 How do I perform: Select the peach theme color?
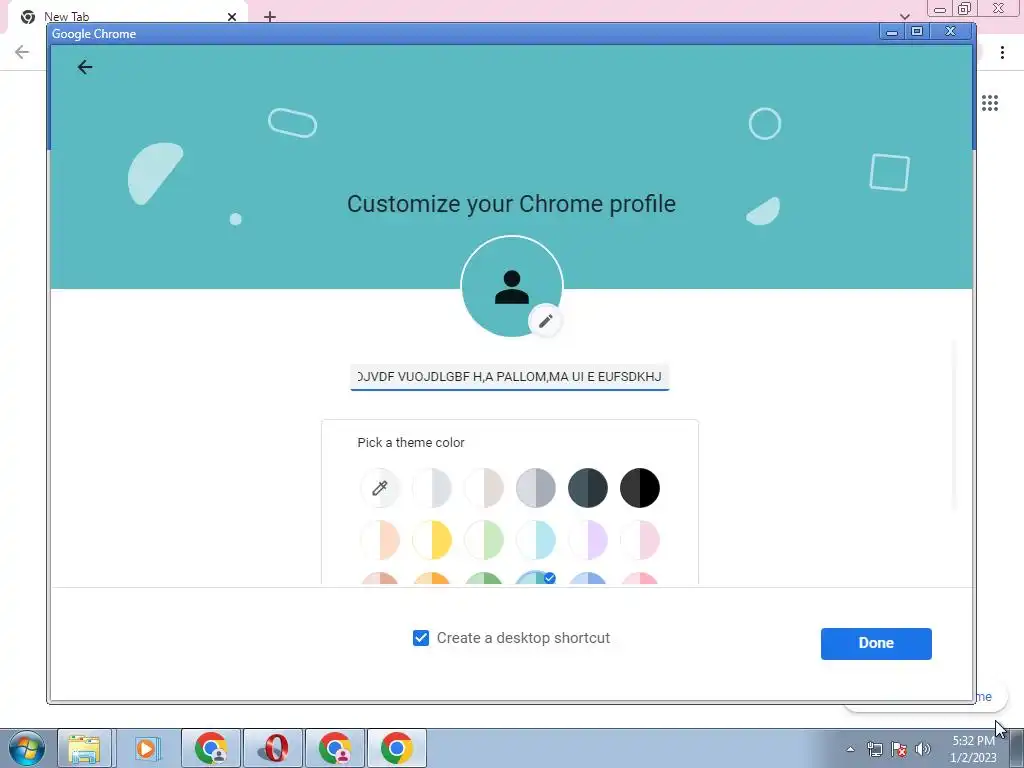379,540
